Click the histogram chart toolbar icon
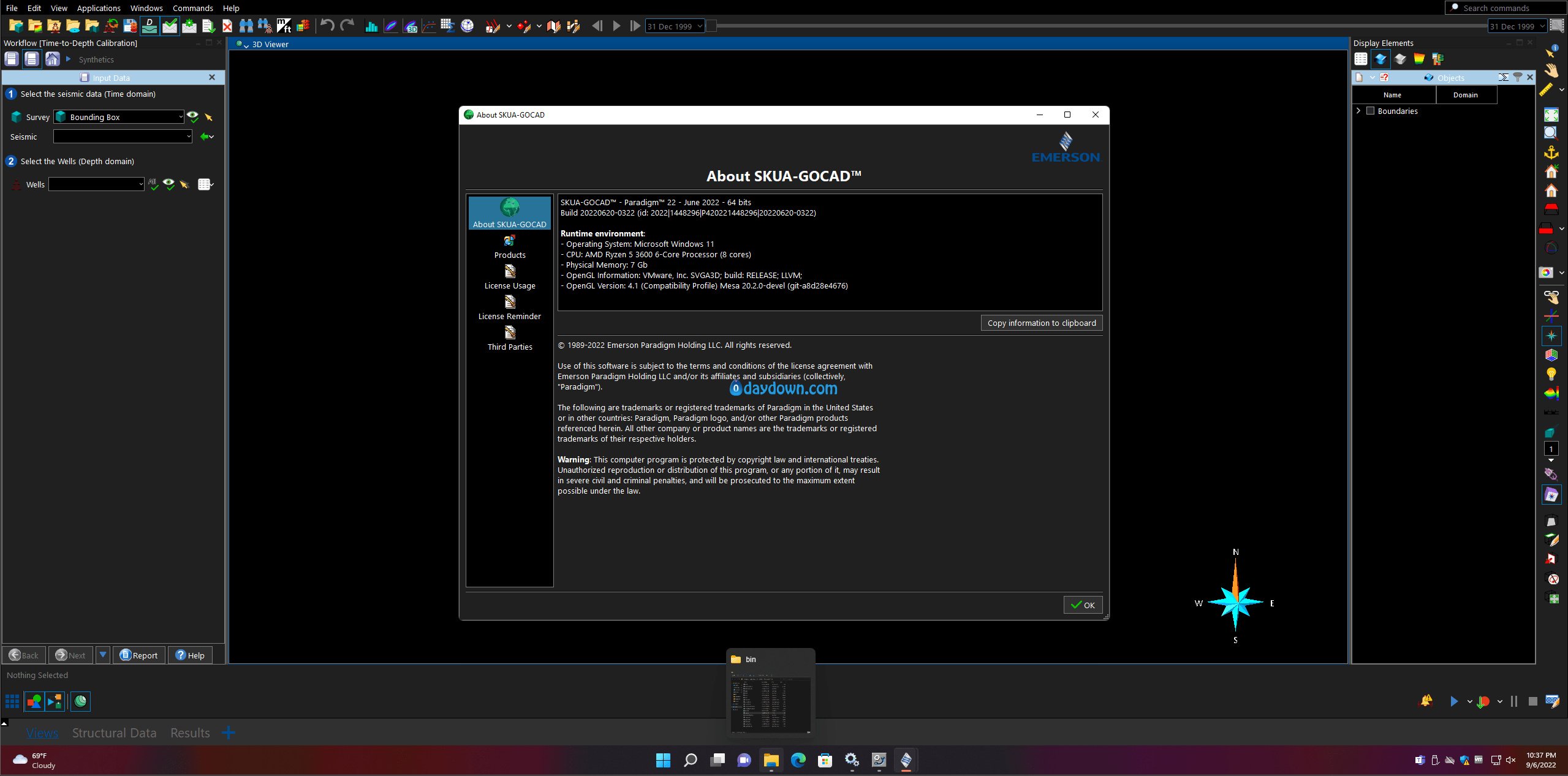 371,26
